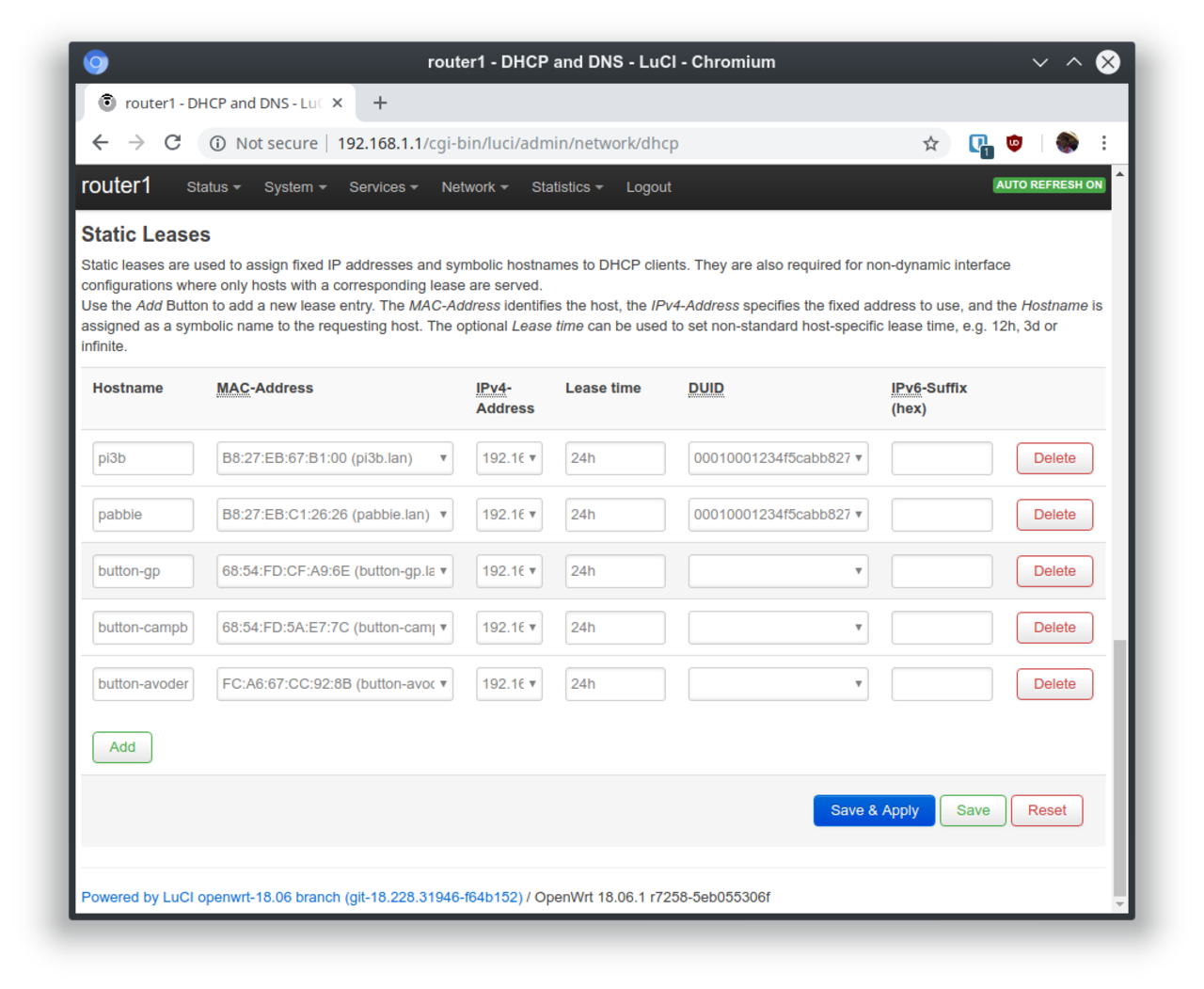Click Add to create new lease entry
This screenshot has height=989, width=1204.
122,747
